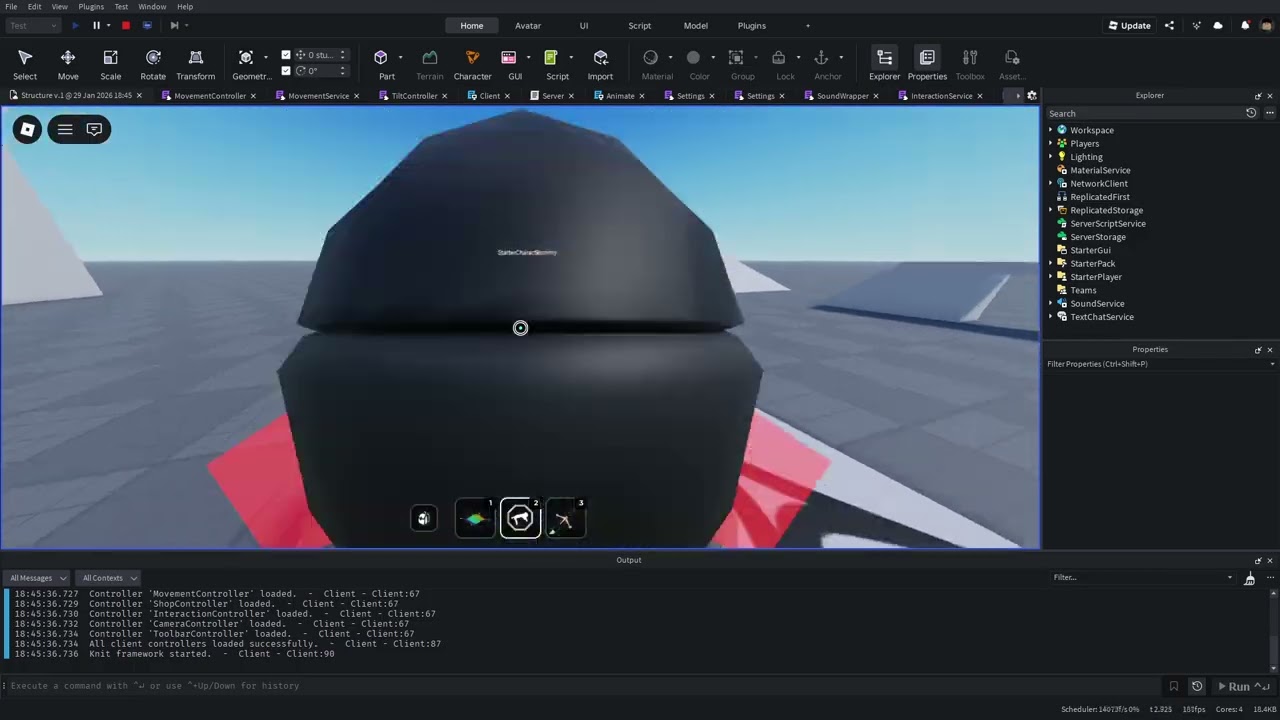Open the Window menu
The image size is (1280, 720).
(x=152, y=7)
